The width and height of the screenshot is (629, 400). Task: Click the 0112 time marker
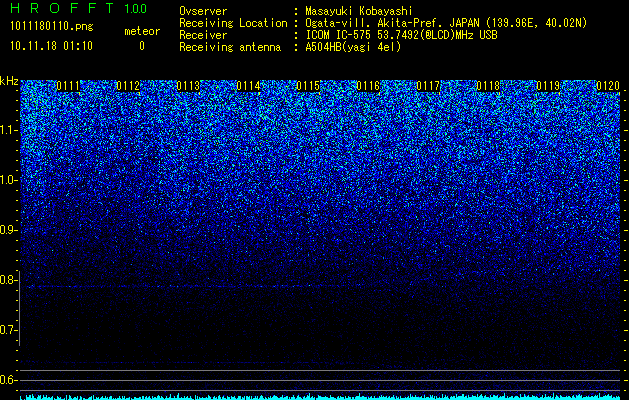[x=128, y=86]
